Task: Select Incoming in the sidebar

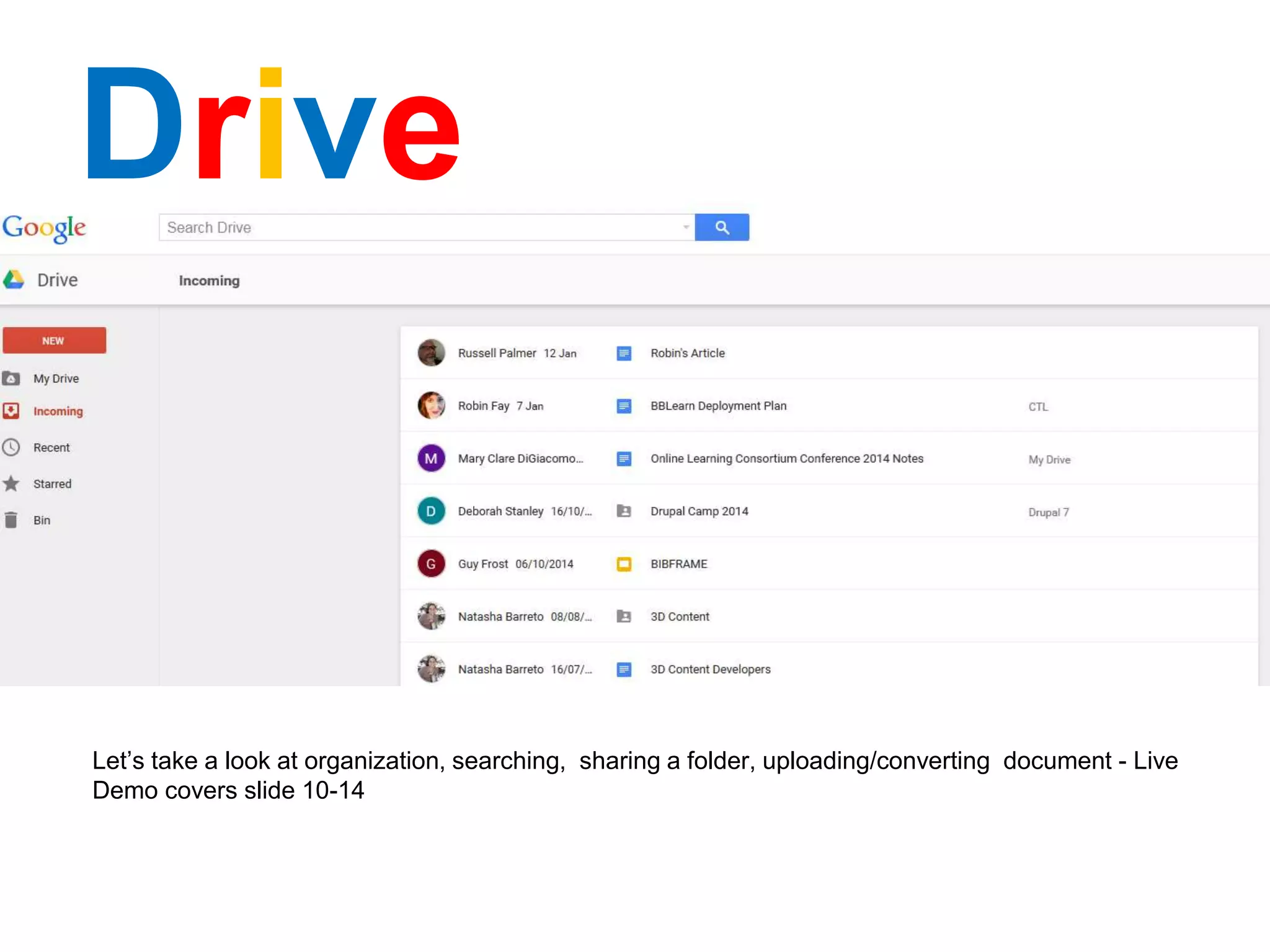Action: pos(58,412)
